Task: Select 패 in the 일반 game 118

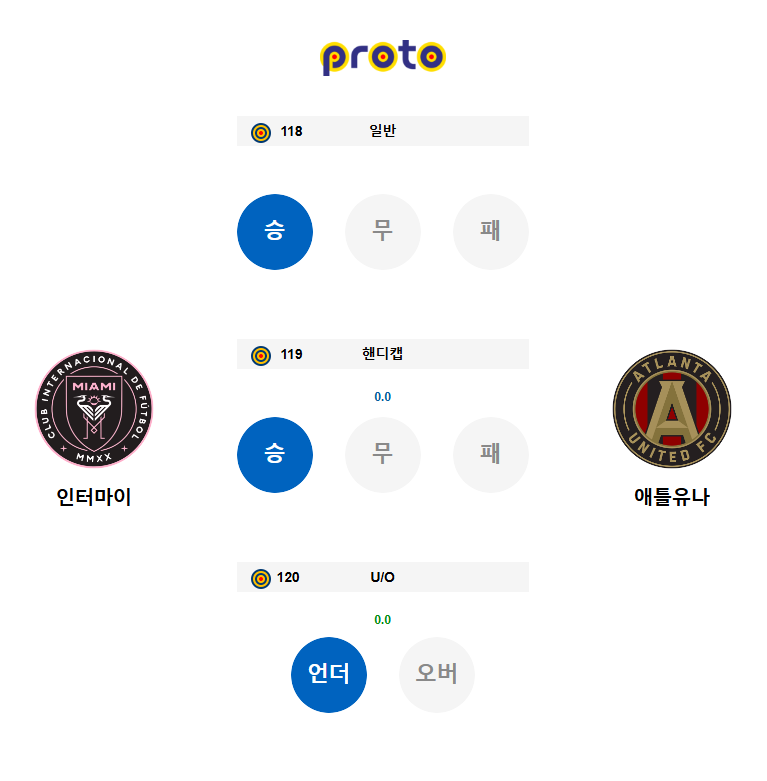Action: click(491, 232)
